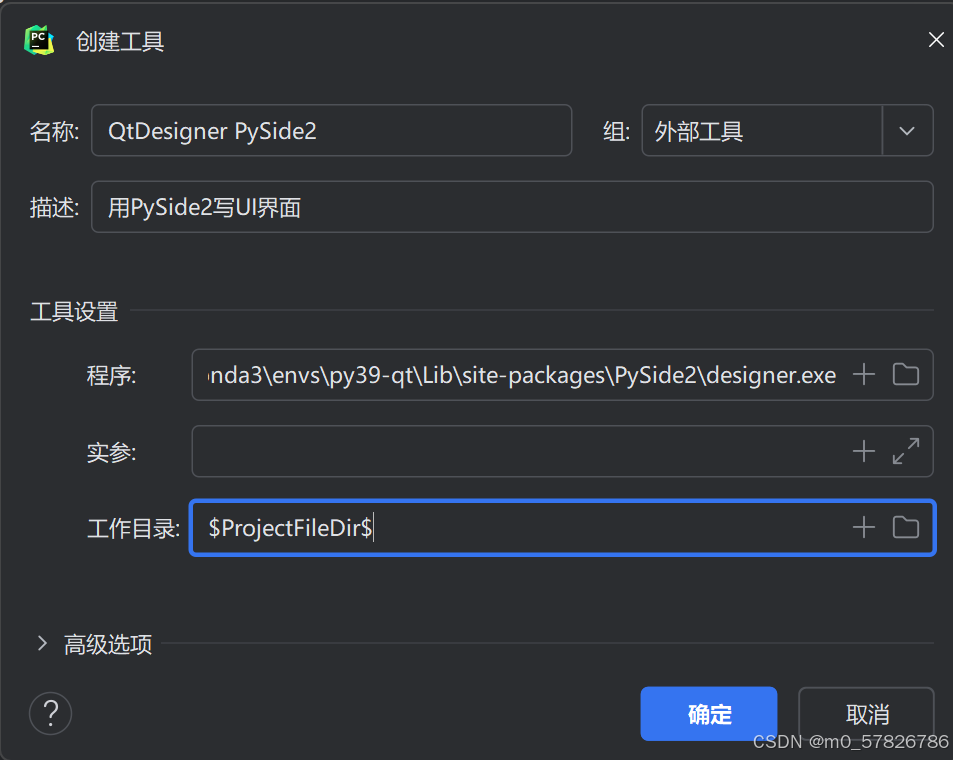Confirm with the 确定 button
Viewport: 953px width, 760px height.
pyautogui.click(x=709, y=714)
